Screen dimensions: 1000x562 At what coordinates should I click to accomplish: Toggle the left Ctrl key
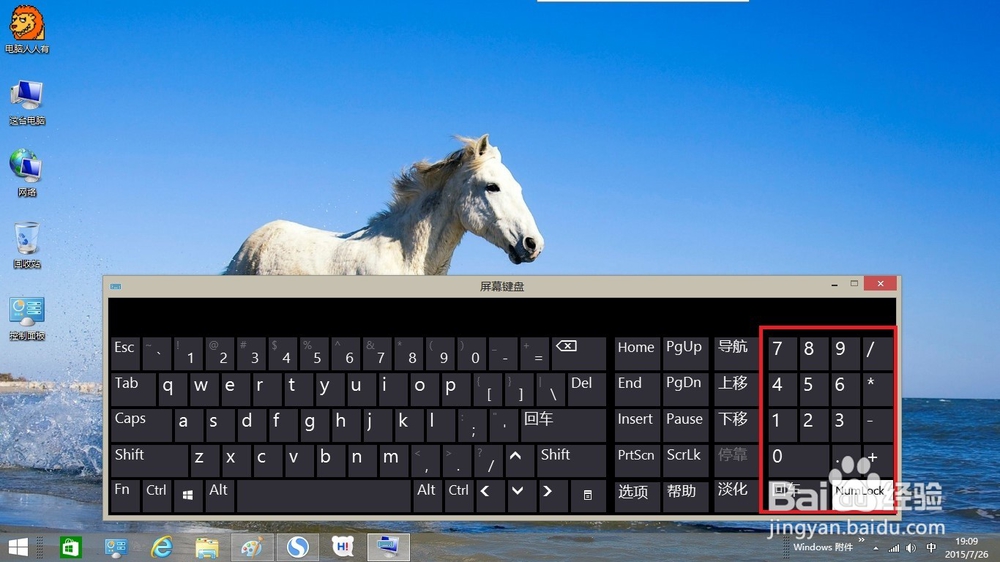tap(157, 496)
